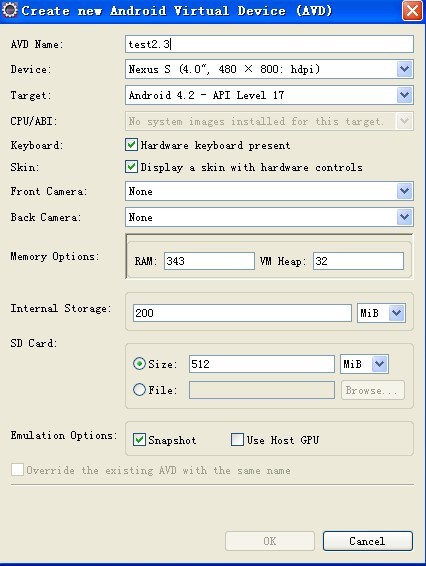Click the AVD Name text field
This screenshot has height=566, width=426.
[269, 44]
